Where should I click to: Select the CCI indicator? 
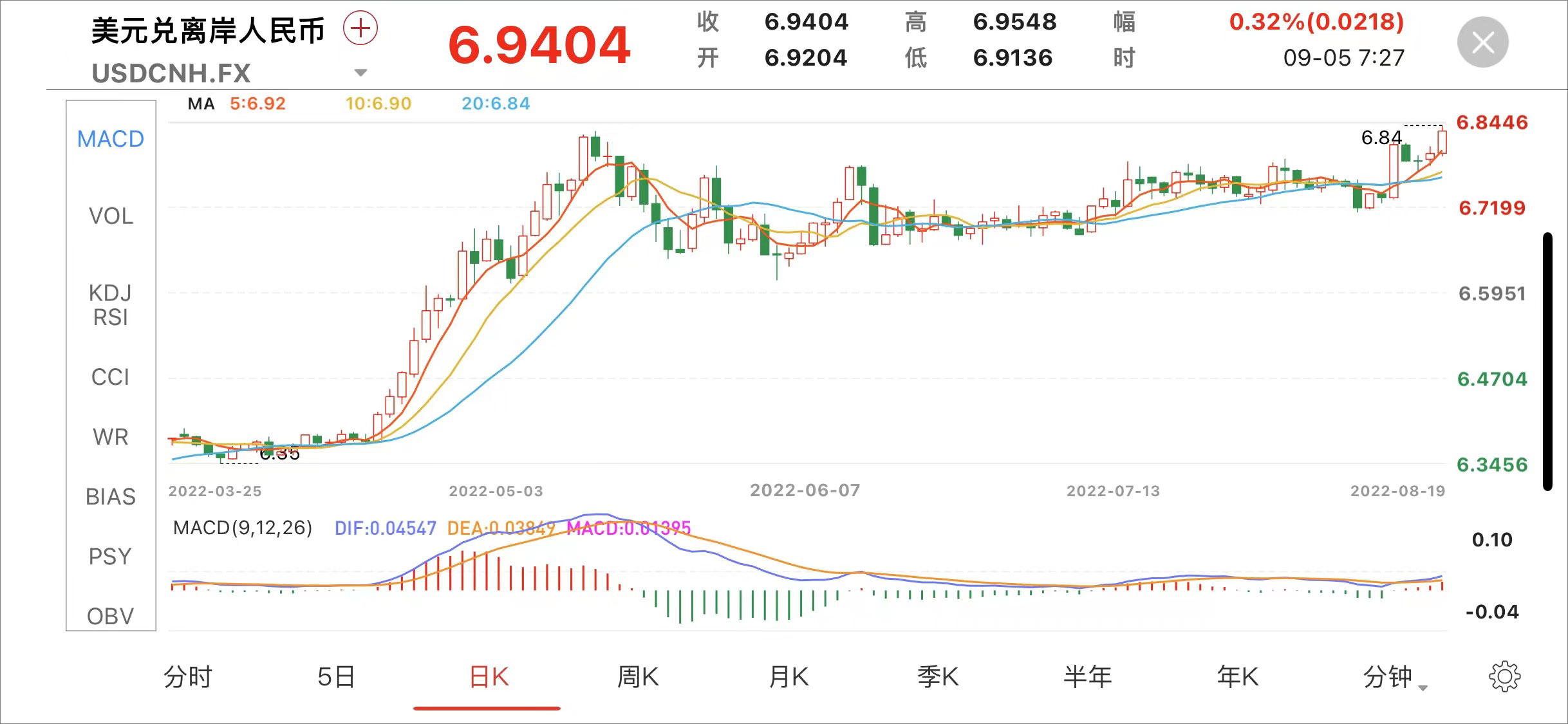point(111,377)
